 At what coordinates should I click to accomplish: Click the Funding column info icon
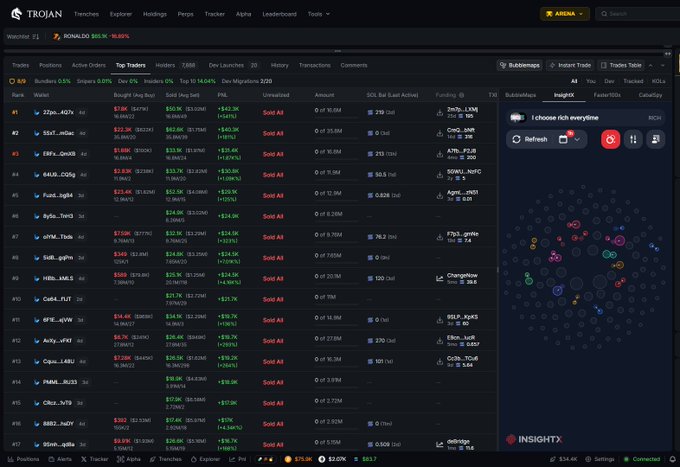pyautogui.click(x=461, y=95)
